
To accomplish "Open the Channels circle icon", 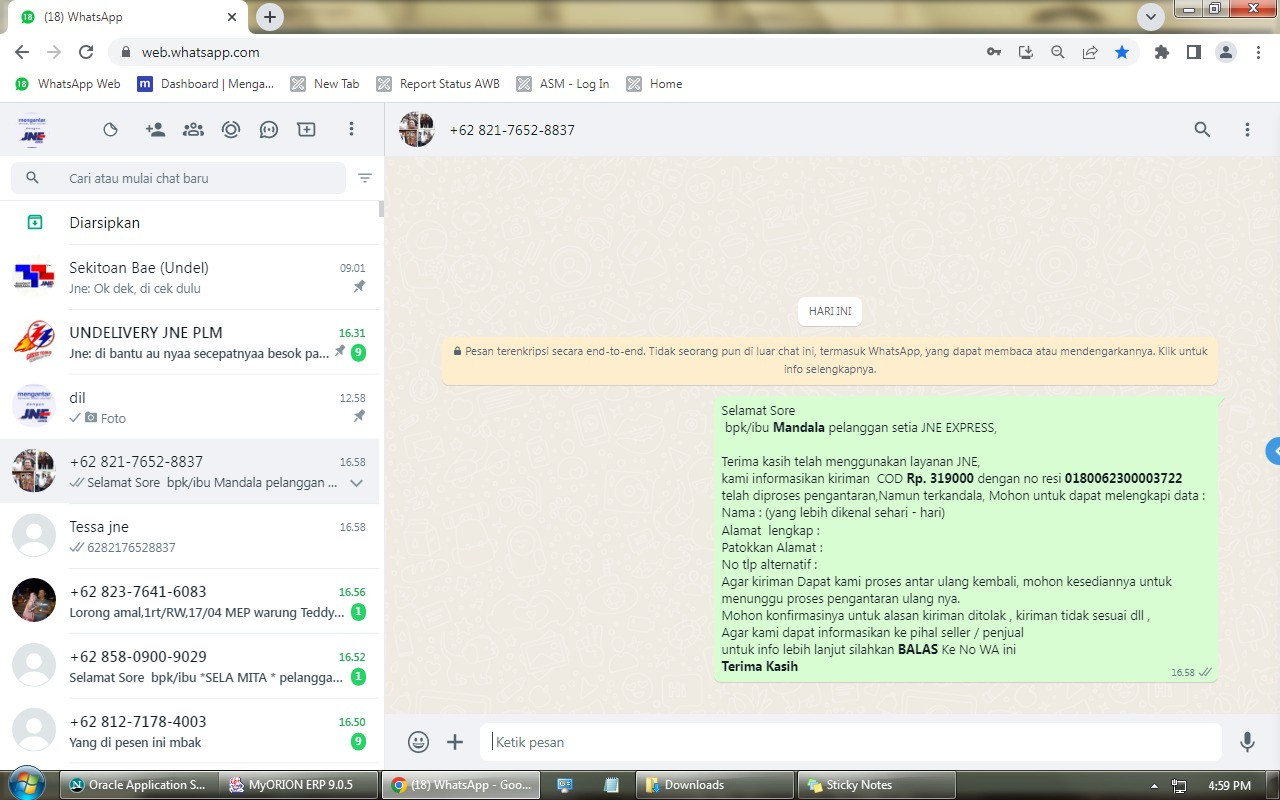I will (x=231, y=129).
